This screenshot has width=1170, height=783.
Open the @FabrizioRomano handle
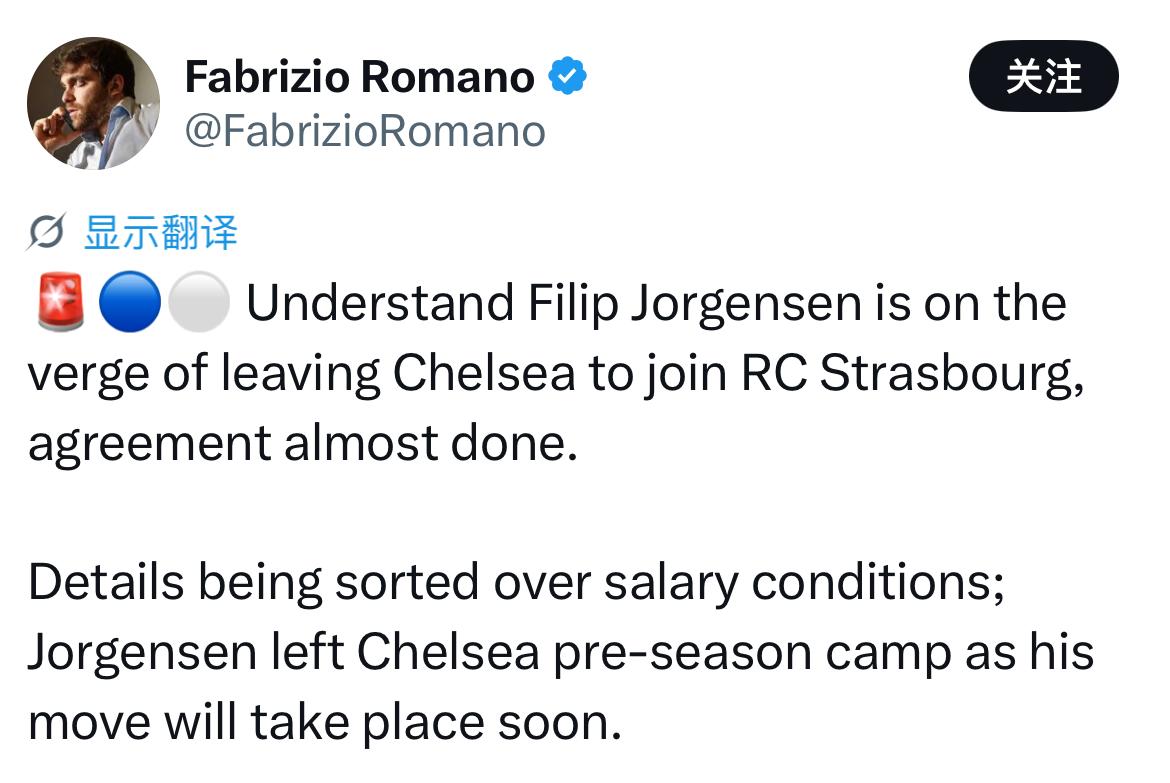tap(365, 132)
